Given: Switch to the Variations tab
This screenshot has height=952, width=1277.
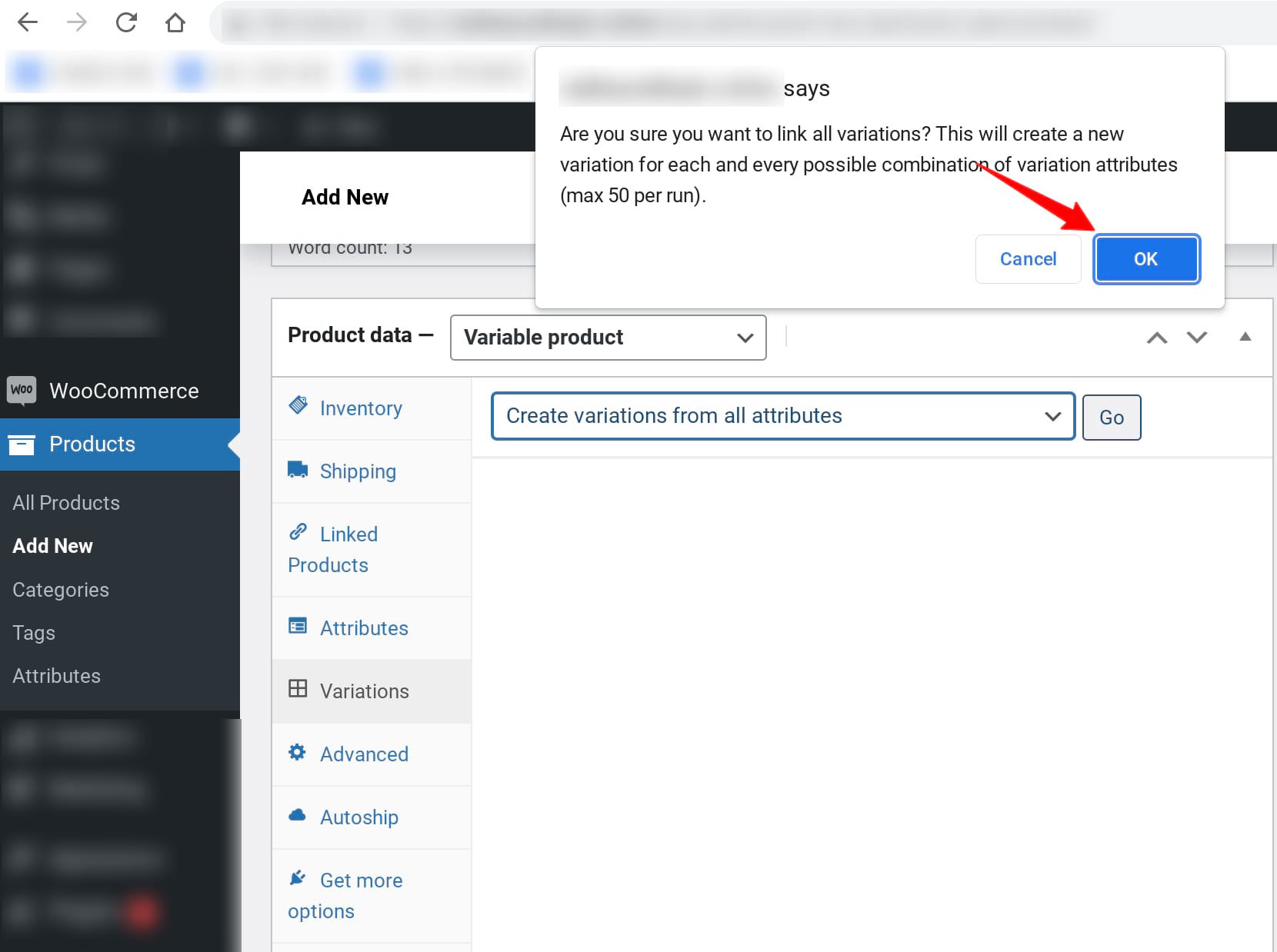Looking at the screenshot, I should point(364,691).
